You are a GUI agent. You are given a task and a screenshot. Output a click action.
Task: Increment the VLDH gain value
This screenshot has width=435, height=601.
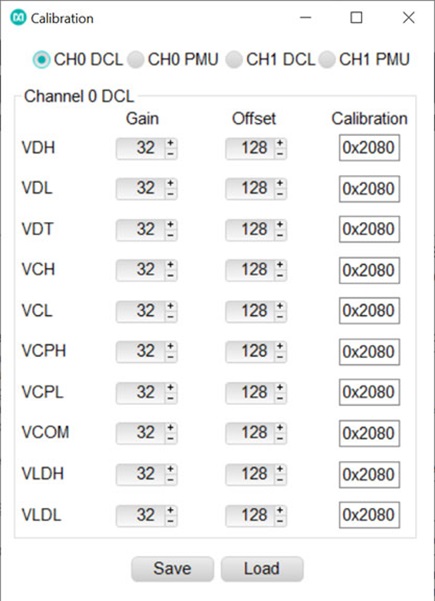tap(171, 469)
